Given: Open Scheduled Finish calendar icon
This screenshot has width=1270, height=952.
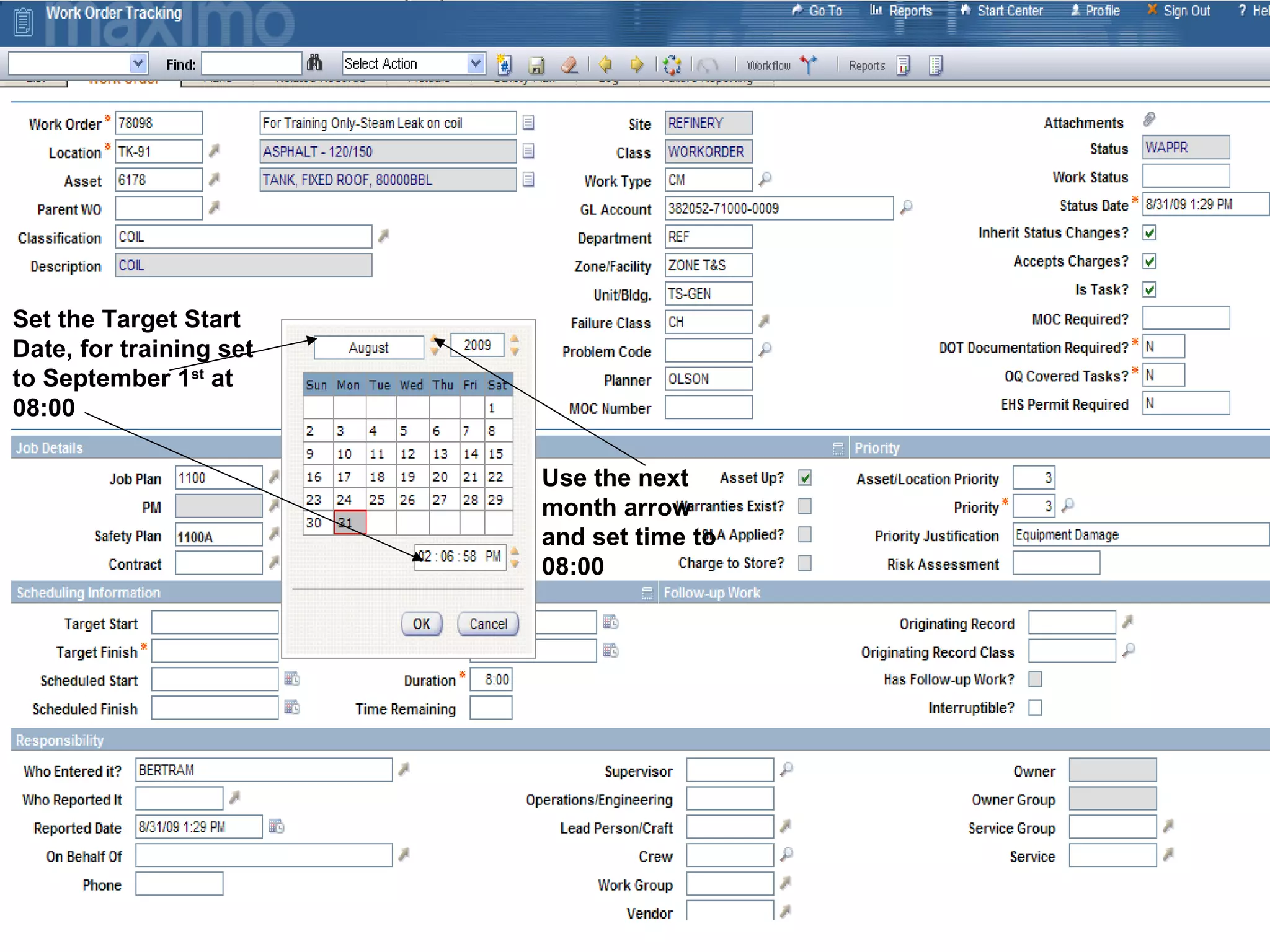Looking at the screenshot, I should click(x=292, y=707).
